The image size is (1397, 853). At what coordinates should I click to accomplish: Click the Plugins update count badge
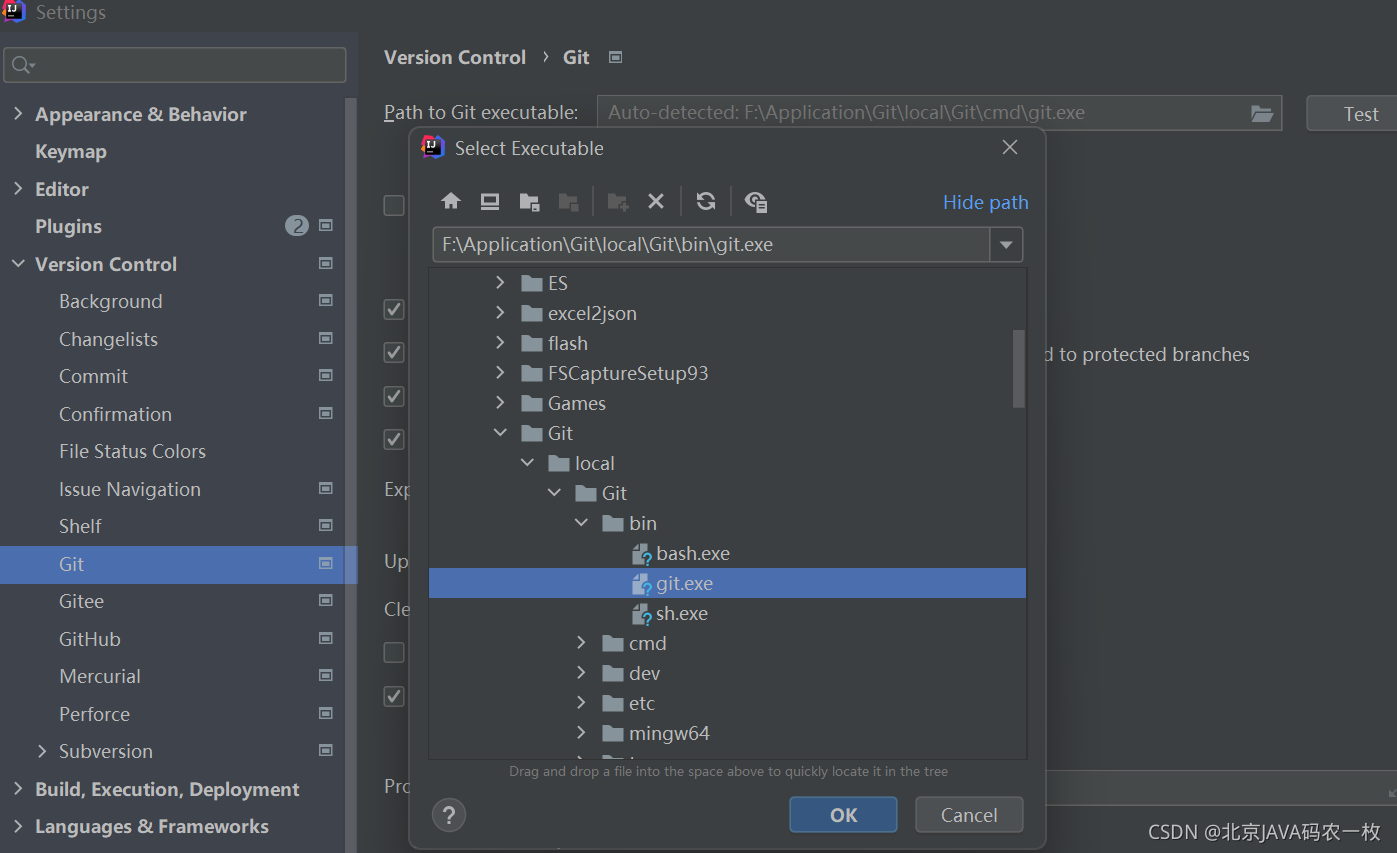pos(297,226)
